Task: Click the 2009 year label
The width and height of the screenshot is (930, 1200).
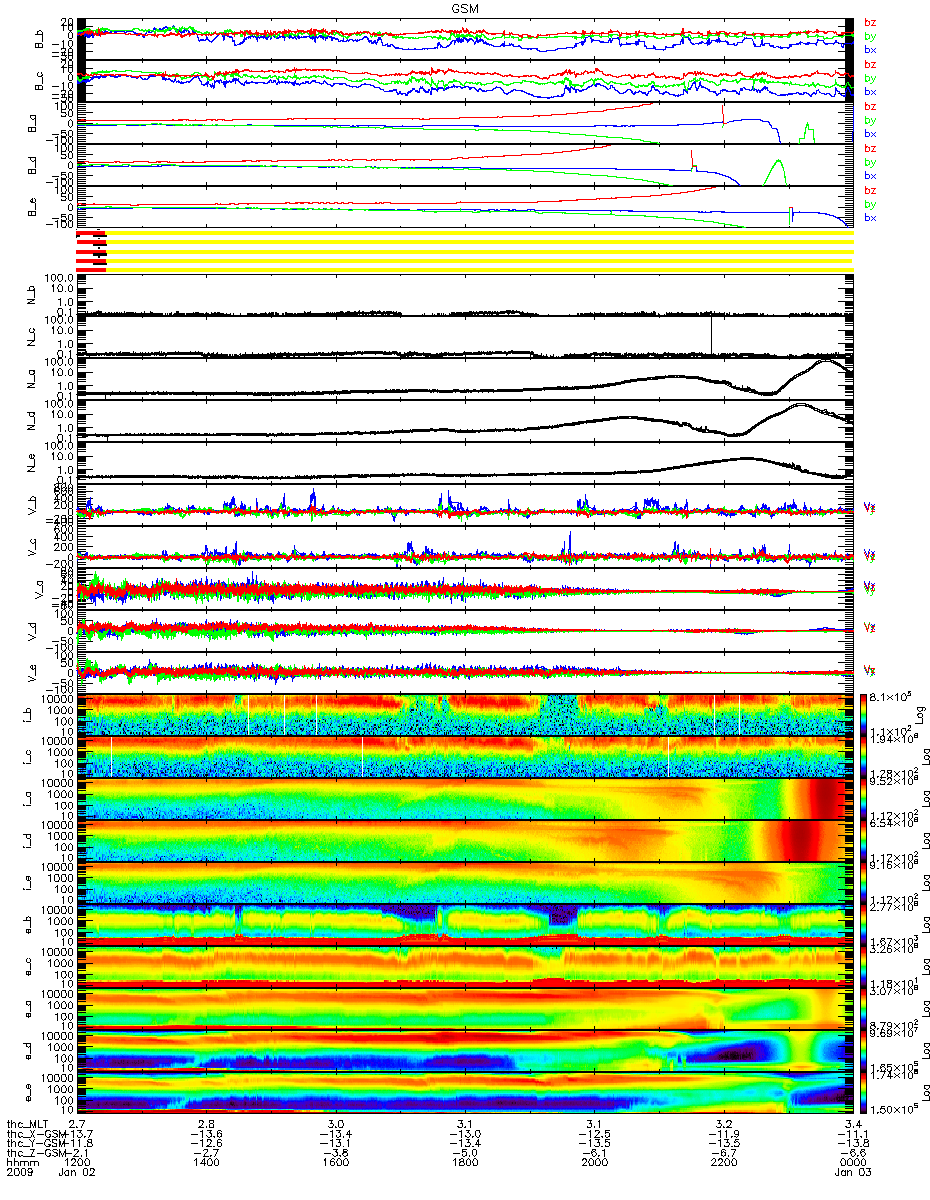Action: coord(20,1174)
